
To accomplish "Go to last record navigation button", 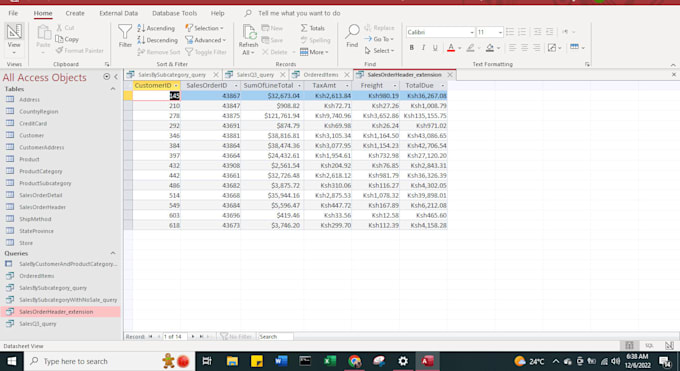I will pos(201,337).
